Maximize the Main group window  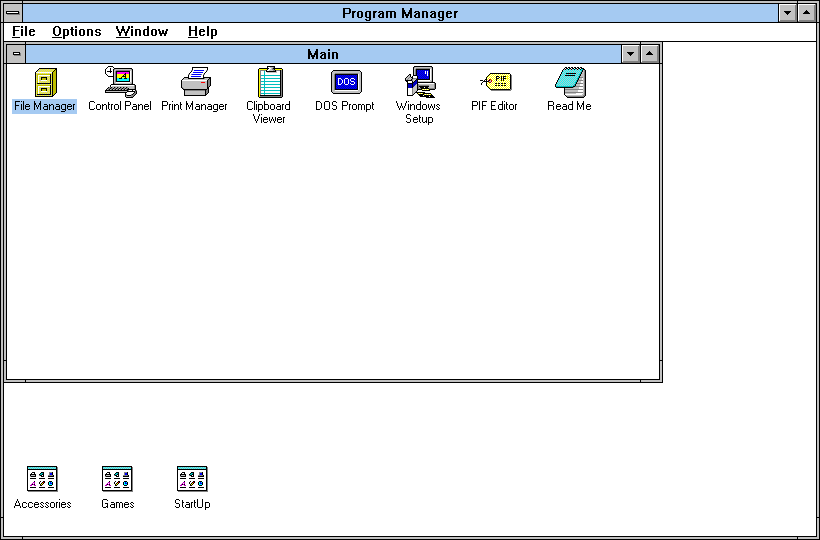(x=650, y=53)
